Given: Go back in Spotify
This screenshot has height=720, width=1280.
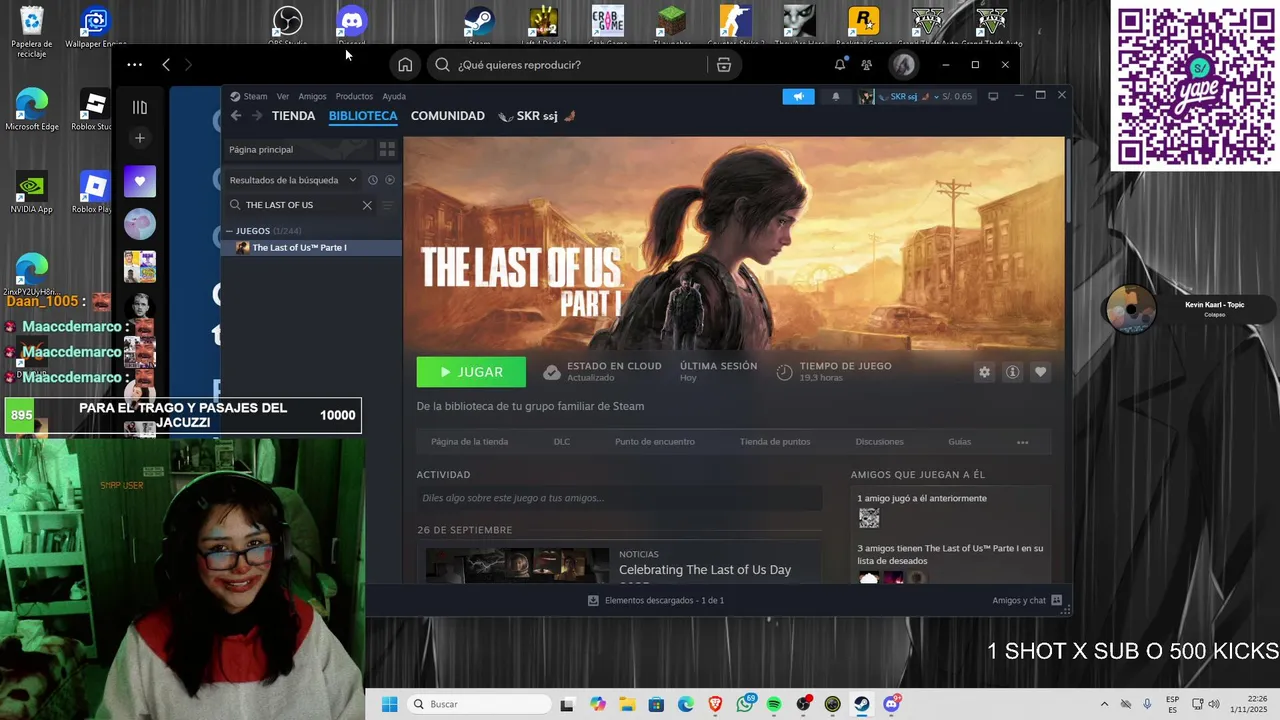Looking at the screenshot, I should [166, 65].
